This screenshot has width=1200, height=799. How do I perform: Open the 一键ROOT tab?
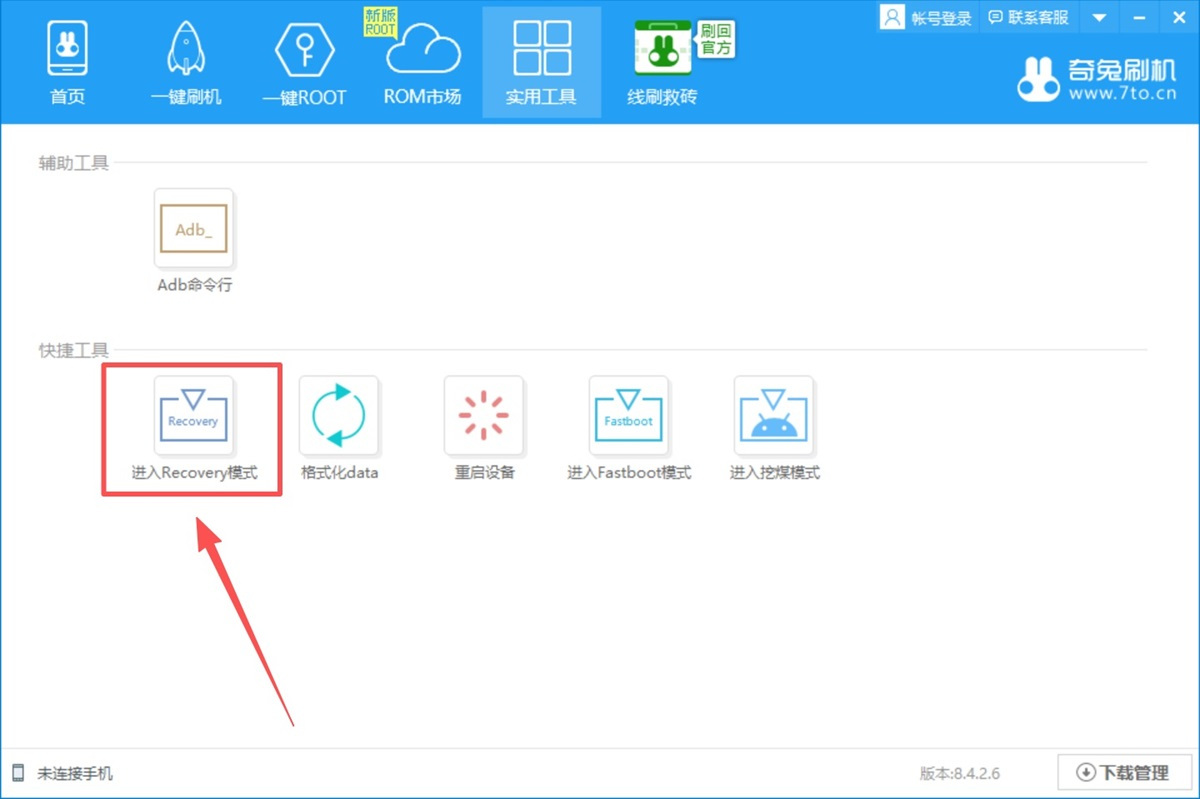[x=304, y=62]
